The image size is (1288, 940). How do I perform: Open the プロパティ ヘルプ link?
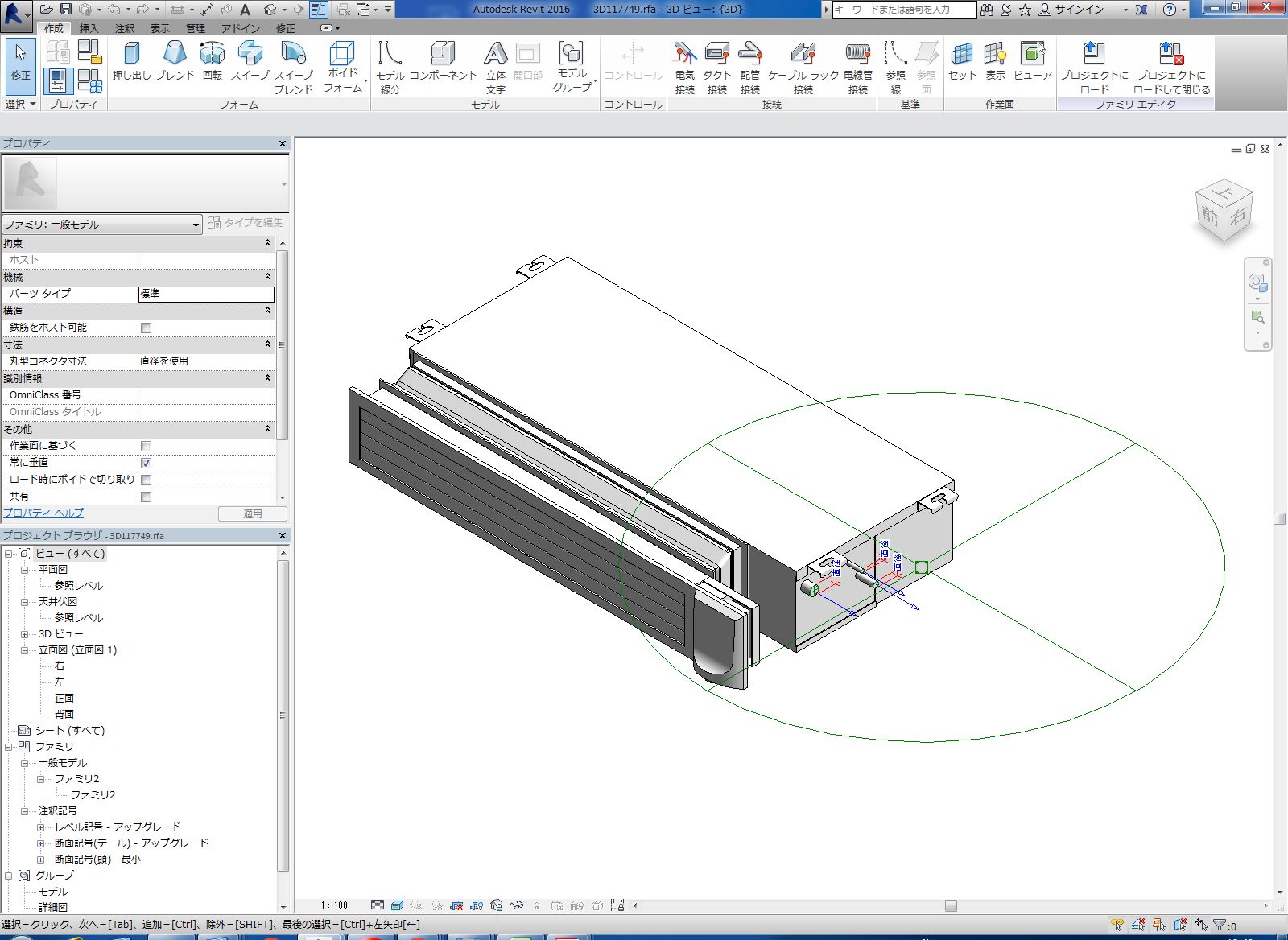43,513
